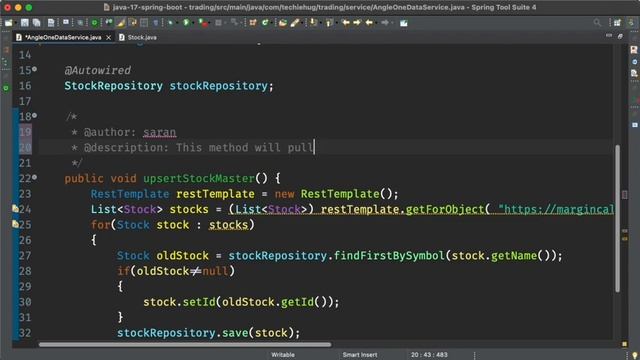This screenshot has height=360, width=640.
Task: Switch to the Stock.java tab
Action: click(138, 37)
